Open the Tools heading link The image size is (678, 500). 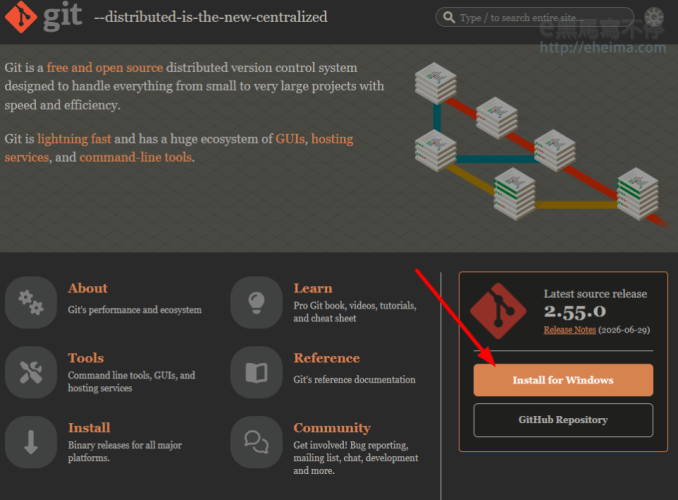(x=86, y=358)
